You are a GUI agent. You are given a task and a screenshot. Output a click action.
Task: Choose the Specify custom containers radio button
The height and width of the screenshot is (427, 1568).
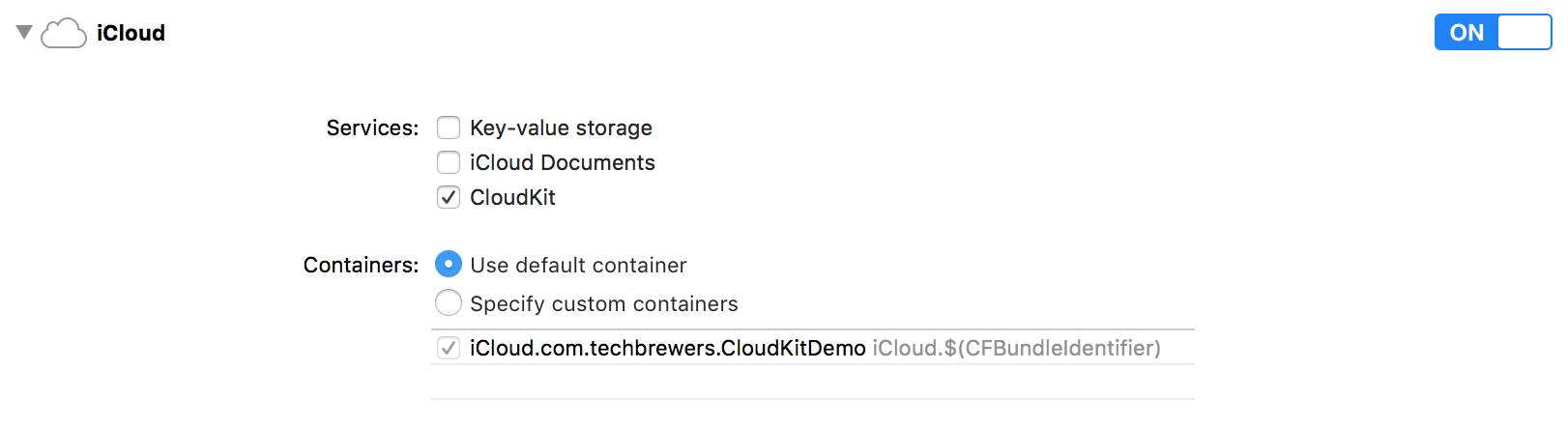coord(449,302)
